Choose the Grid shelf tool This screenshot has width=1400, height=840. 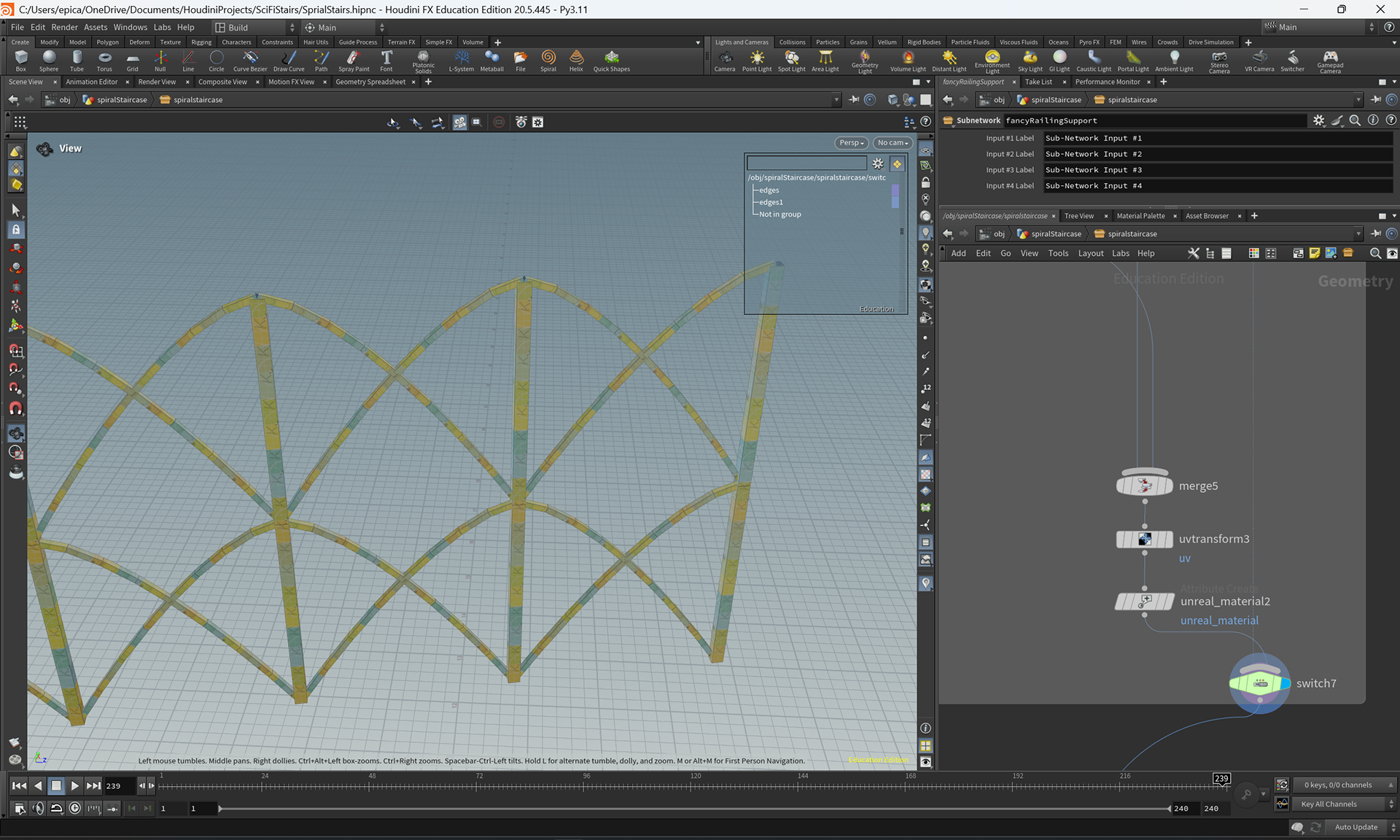pos(133,61)
